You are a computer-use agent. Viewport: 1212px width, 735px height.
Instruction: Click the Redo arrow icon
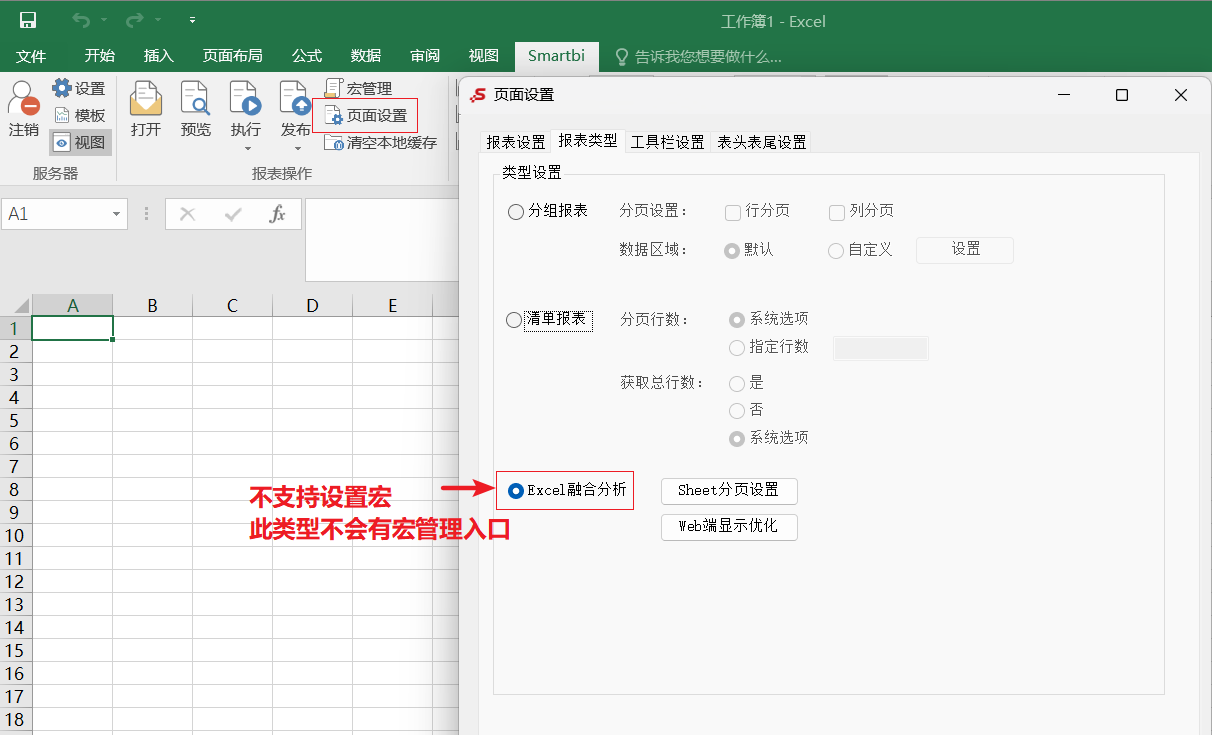(x=135, y=20)
